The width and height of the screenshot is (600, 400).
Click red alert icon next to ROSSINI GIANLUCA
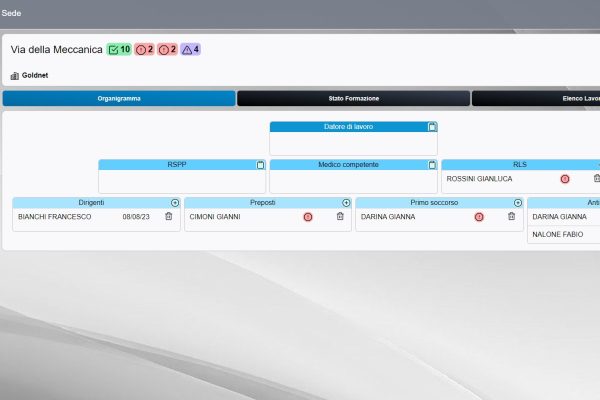565,179
